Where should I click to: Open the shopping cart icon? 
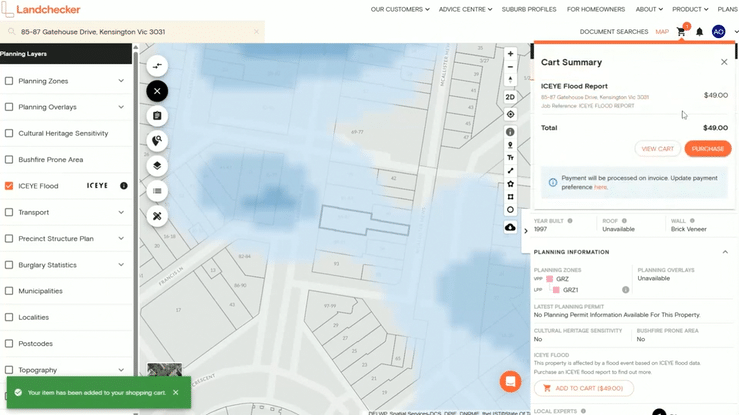[x=681, y=32]
